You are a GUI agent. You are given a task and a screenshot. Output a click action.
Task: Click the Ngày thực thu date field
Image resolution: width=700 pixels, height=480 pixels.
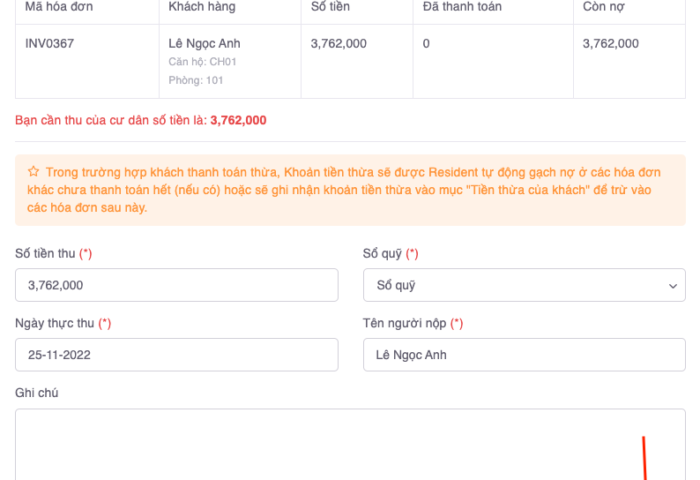click(x=177, y=355)
